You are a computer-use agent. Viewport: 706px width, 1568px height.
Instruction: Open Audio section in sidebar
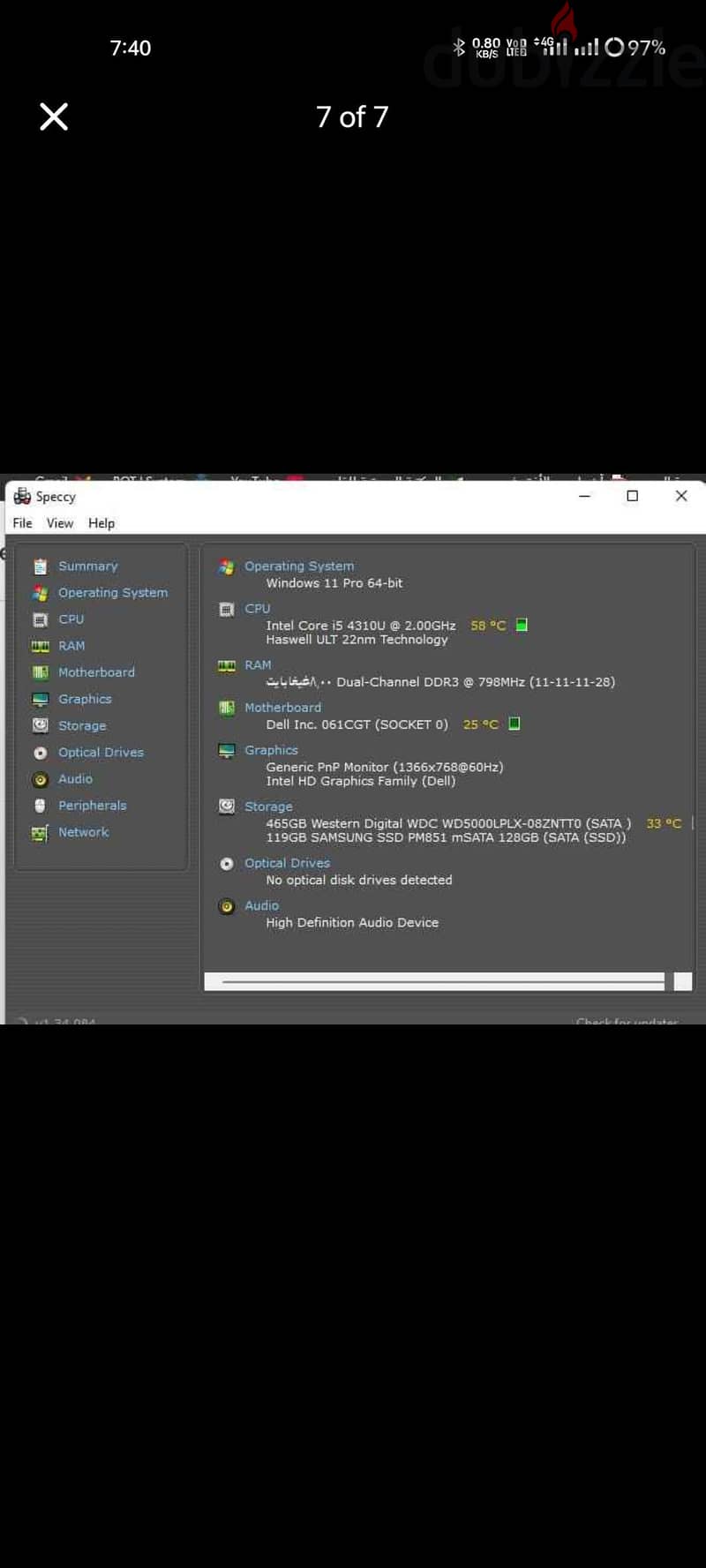click(x=76, y=779)
